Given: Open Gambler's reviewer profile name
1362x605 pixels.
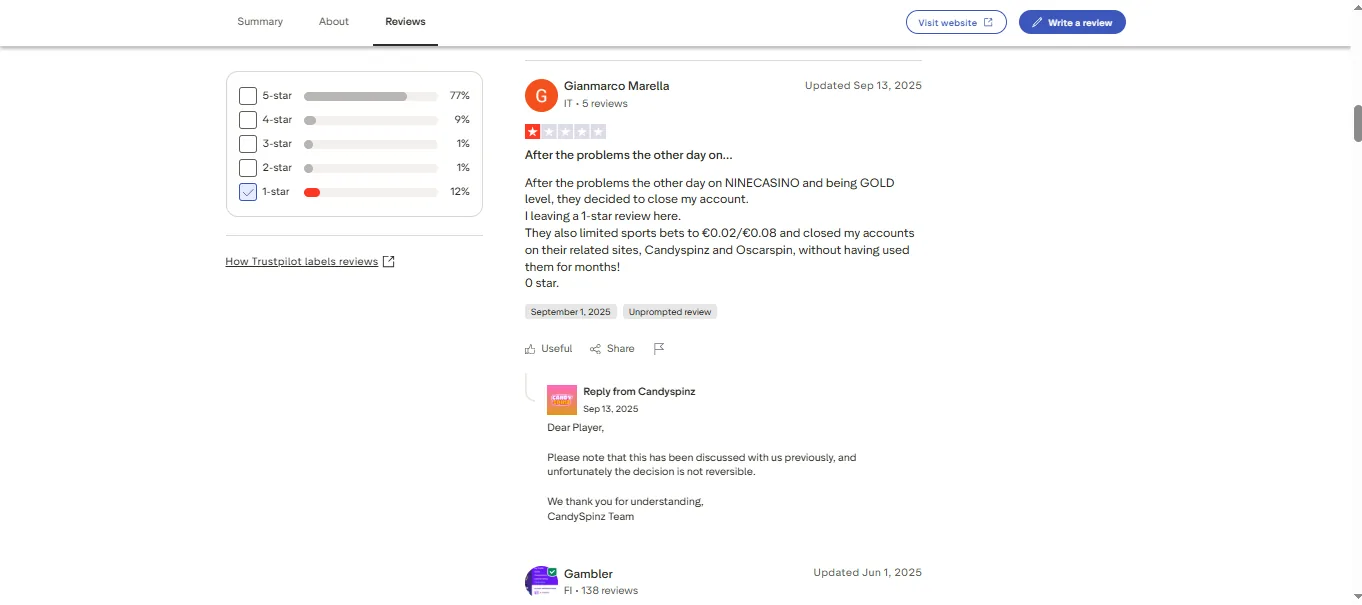Looking at the screenshot, I should point(588,574).
